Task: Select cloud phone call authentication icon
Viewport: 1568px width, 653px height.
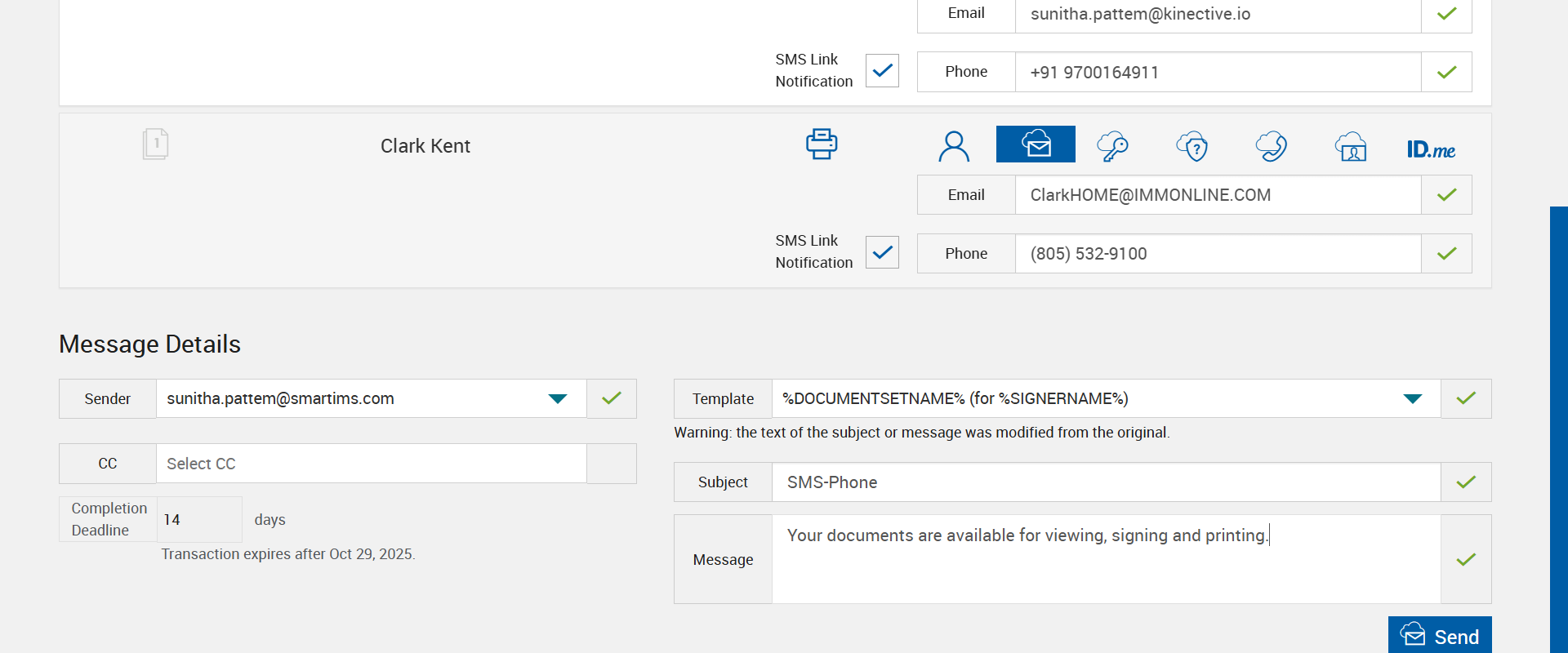Action: coord(1271,147)
